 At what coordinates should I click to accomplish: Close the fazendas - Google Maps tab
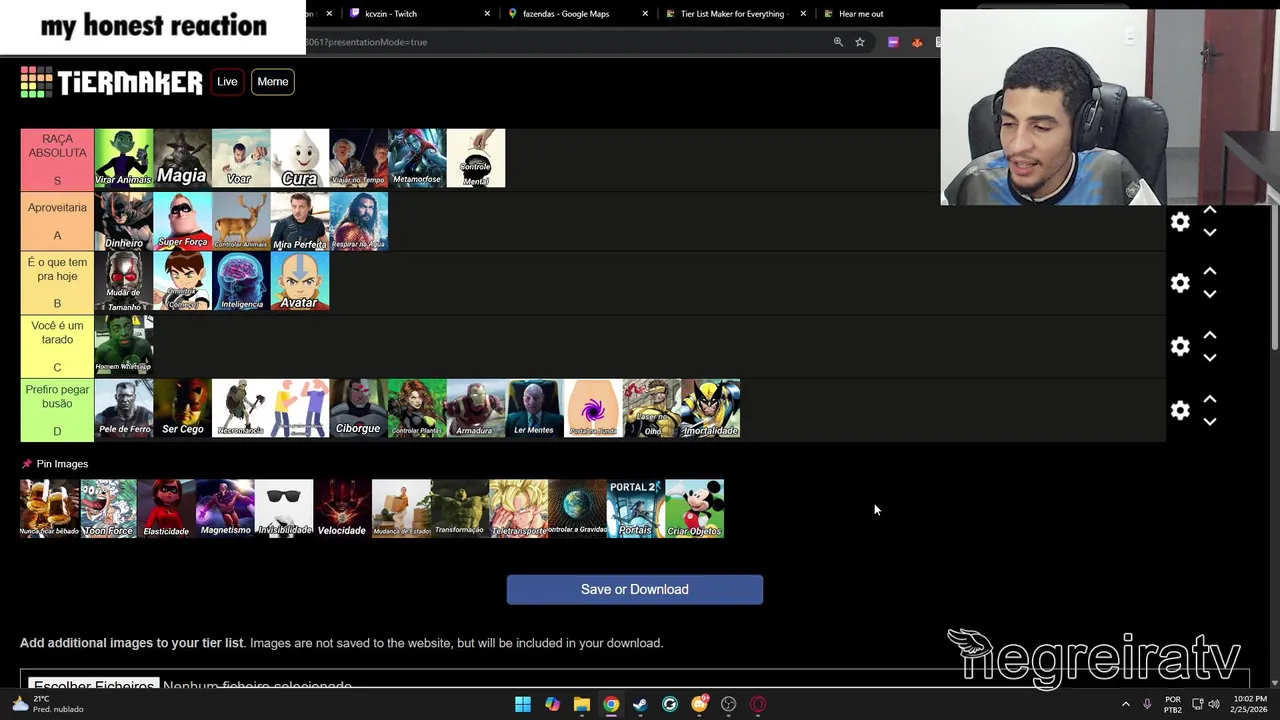pyautogui.click(x=645, y=14)
